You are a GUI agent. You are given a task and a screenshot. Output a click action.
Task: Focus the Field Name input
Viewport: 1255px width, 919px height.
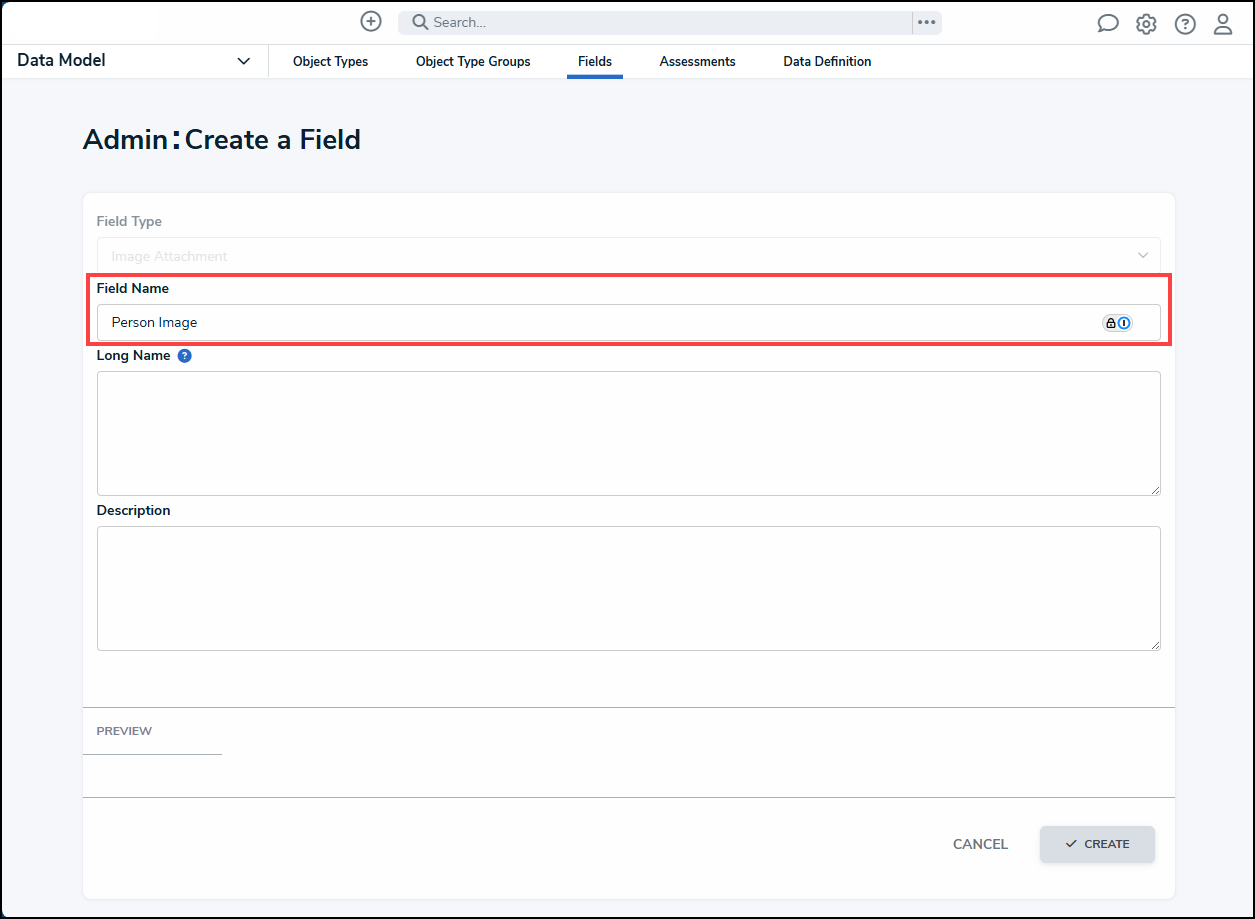tap(600, 323)
